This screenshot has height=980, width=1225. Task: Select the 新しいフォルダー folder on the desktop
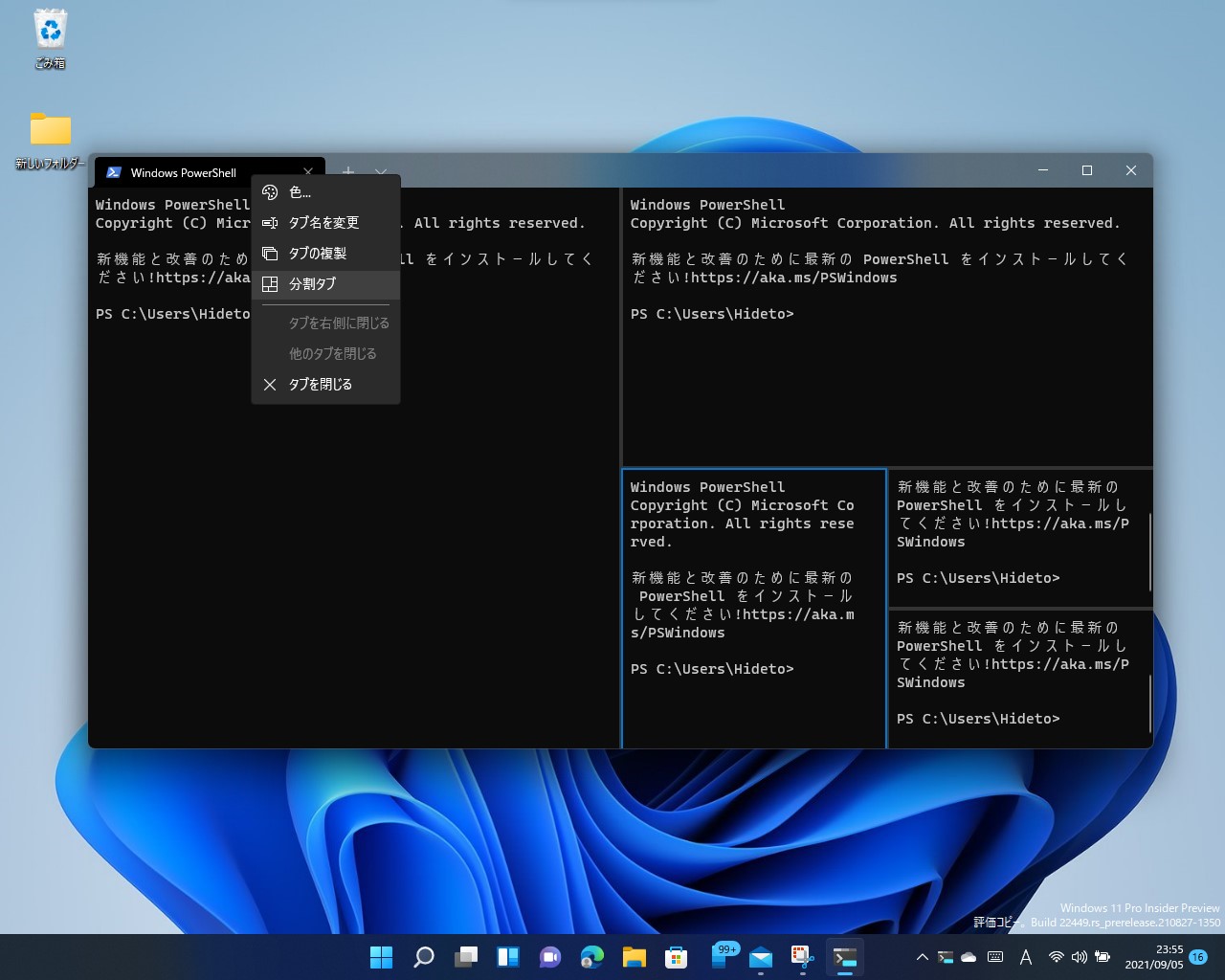click(x=50, y=141)
